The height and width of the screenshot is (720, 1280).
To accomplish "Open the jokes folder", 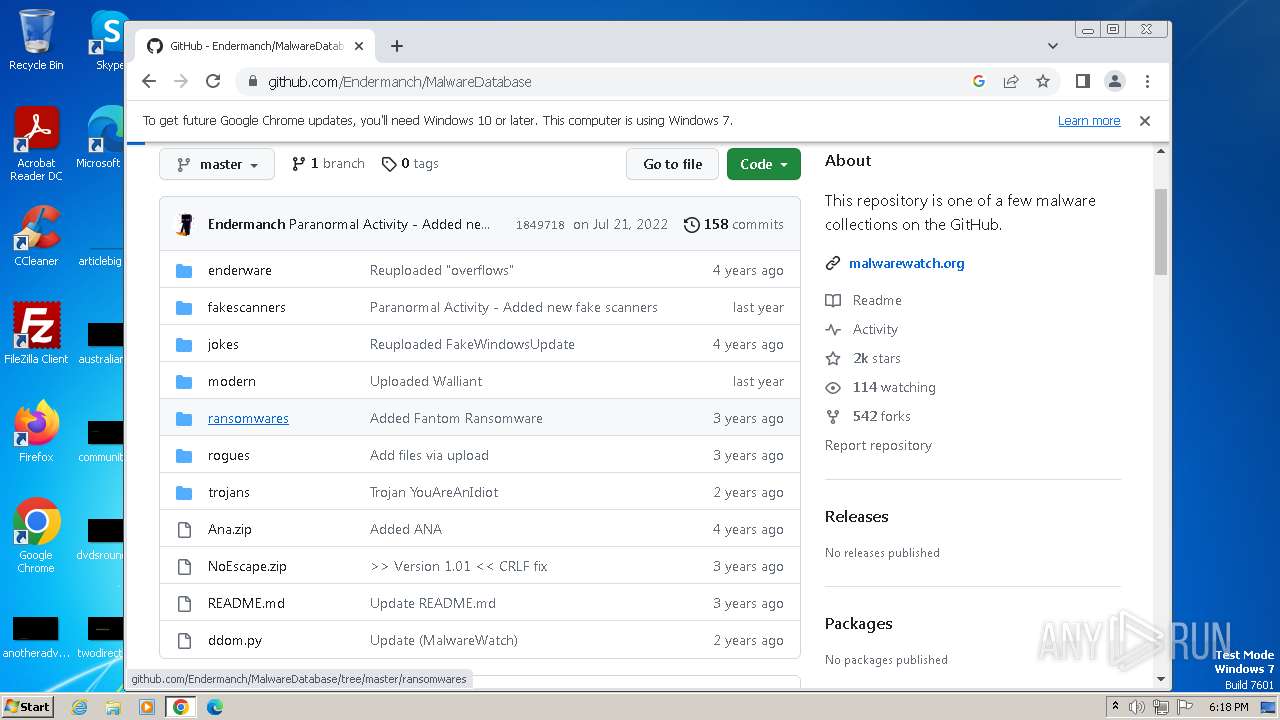I will coord(223,345).
